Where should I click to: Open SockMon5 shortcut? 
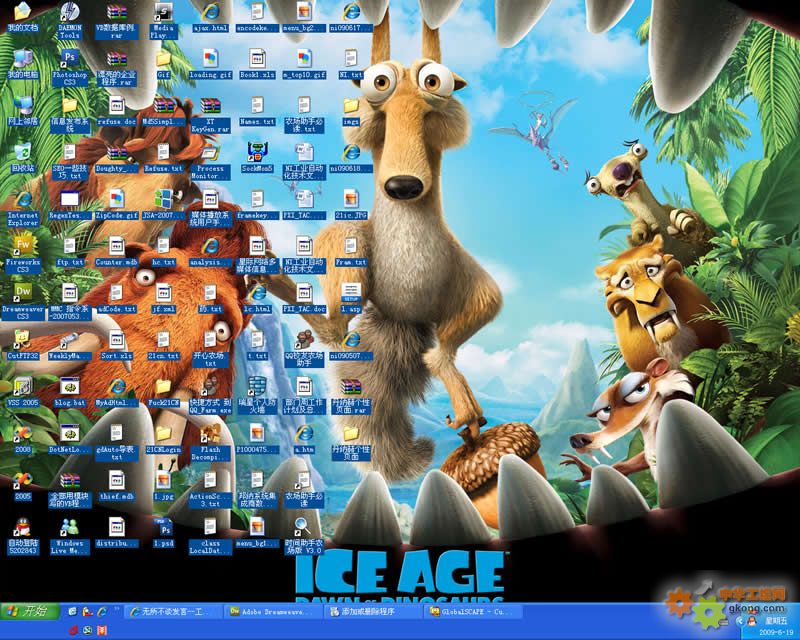(x=257, y=158)
